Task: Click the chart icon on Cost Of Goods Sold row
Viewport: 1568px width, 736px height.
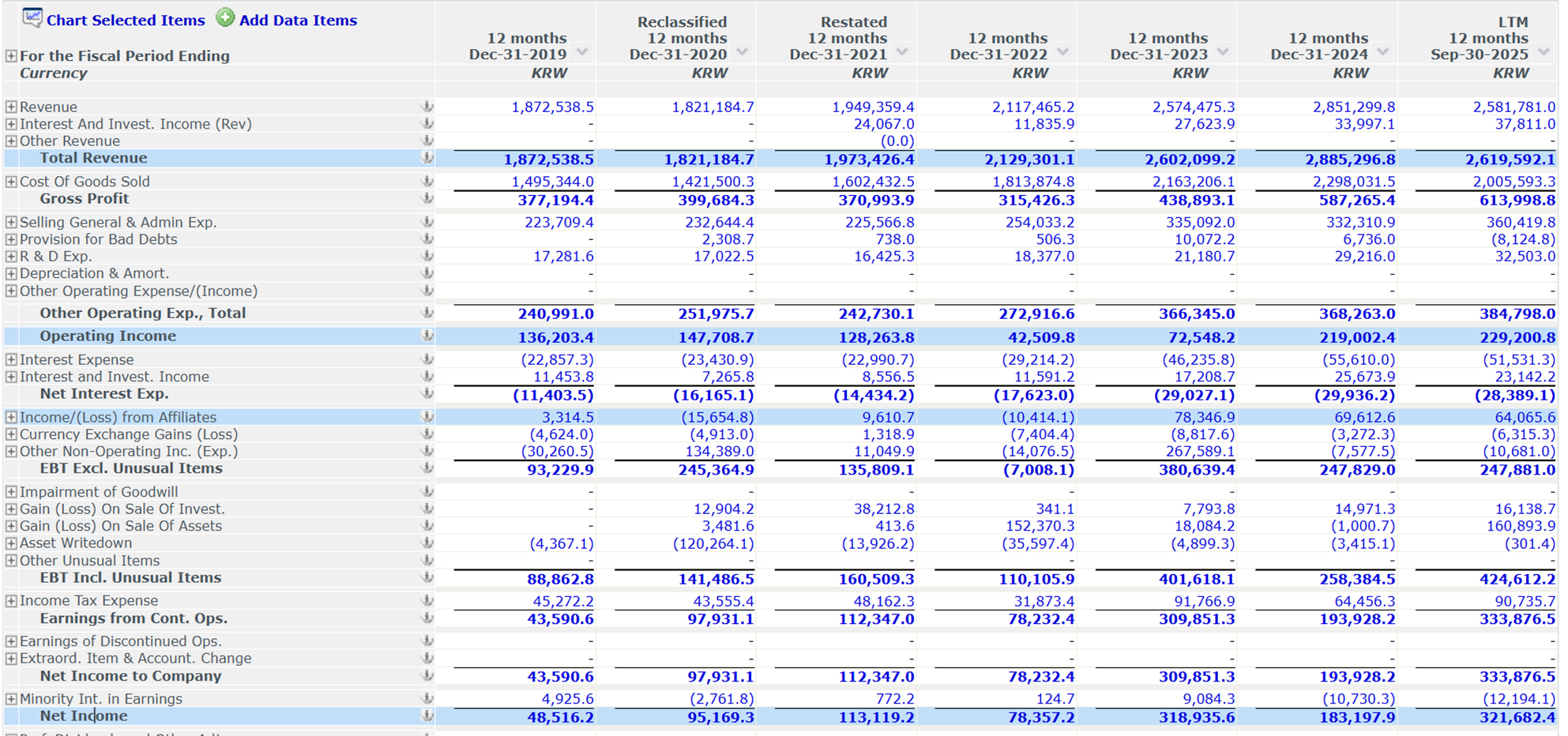Action: pyautogui.click(x=427, y=182)
